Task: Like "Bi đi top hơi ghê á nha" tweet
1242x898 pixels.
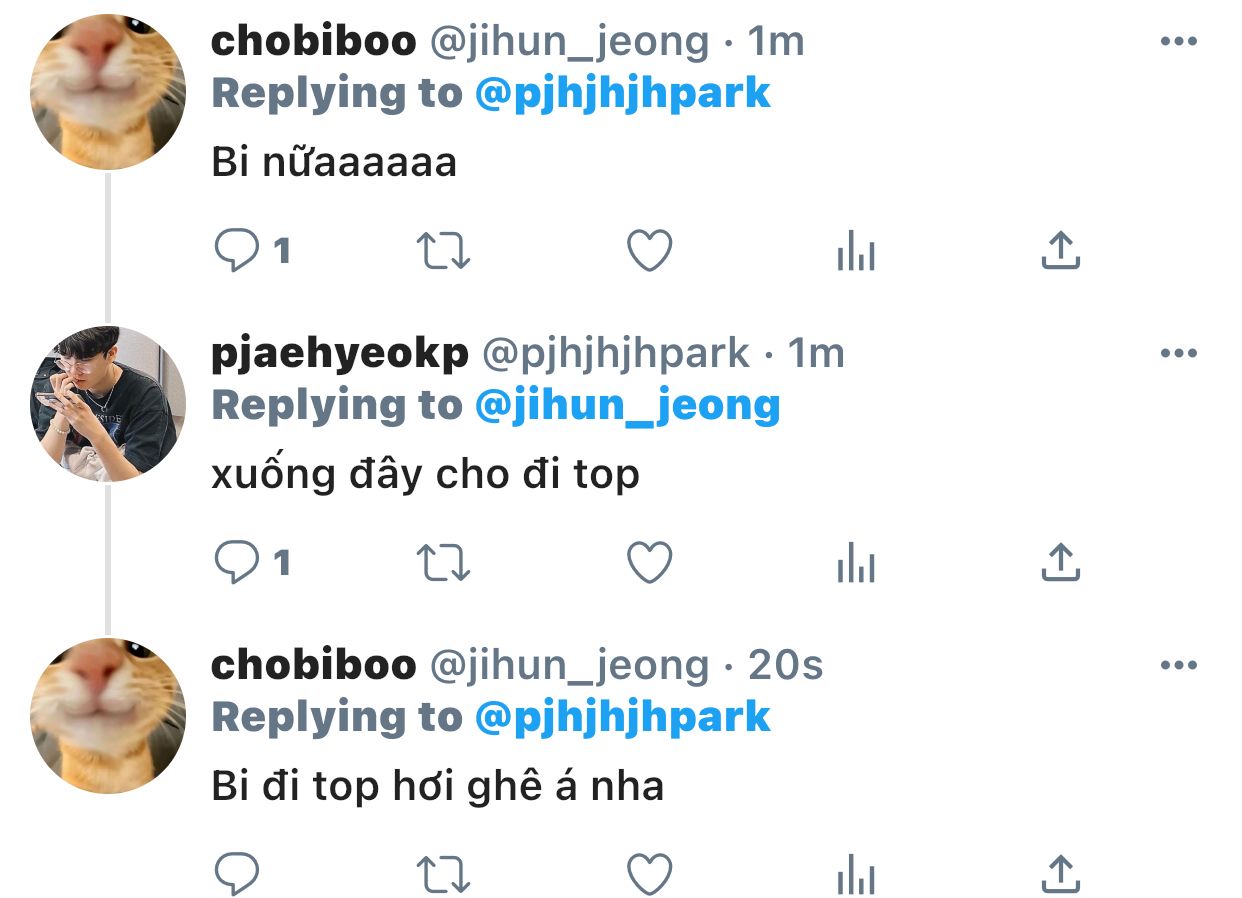Action: coord(649,874)
